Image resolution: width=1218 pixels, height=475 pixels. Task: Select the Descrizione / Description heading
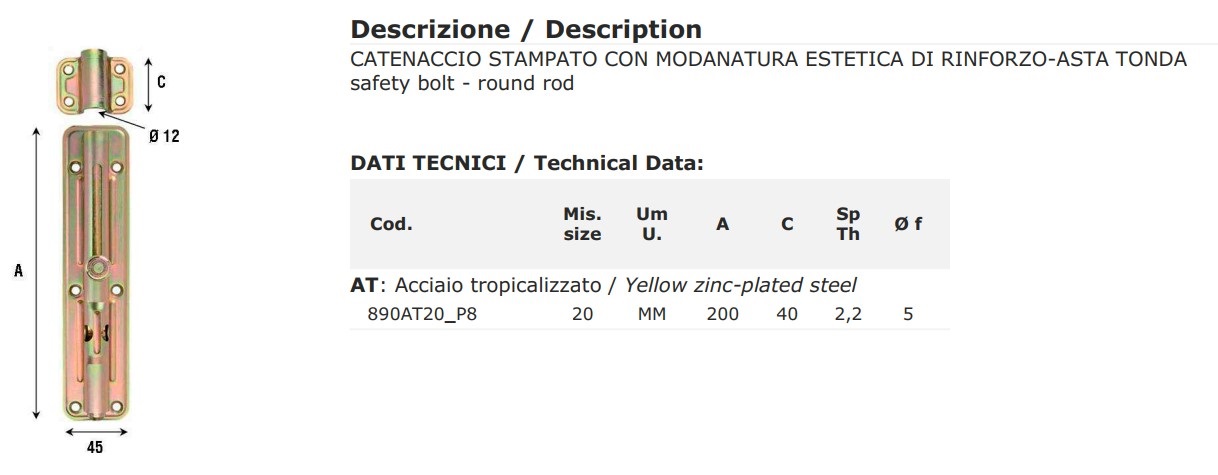(526, 29)
